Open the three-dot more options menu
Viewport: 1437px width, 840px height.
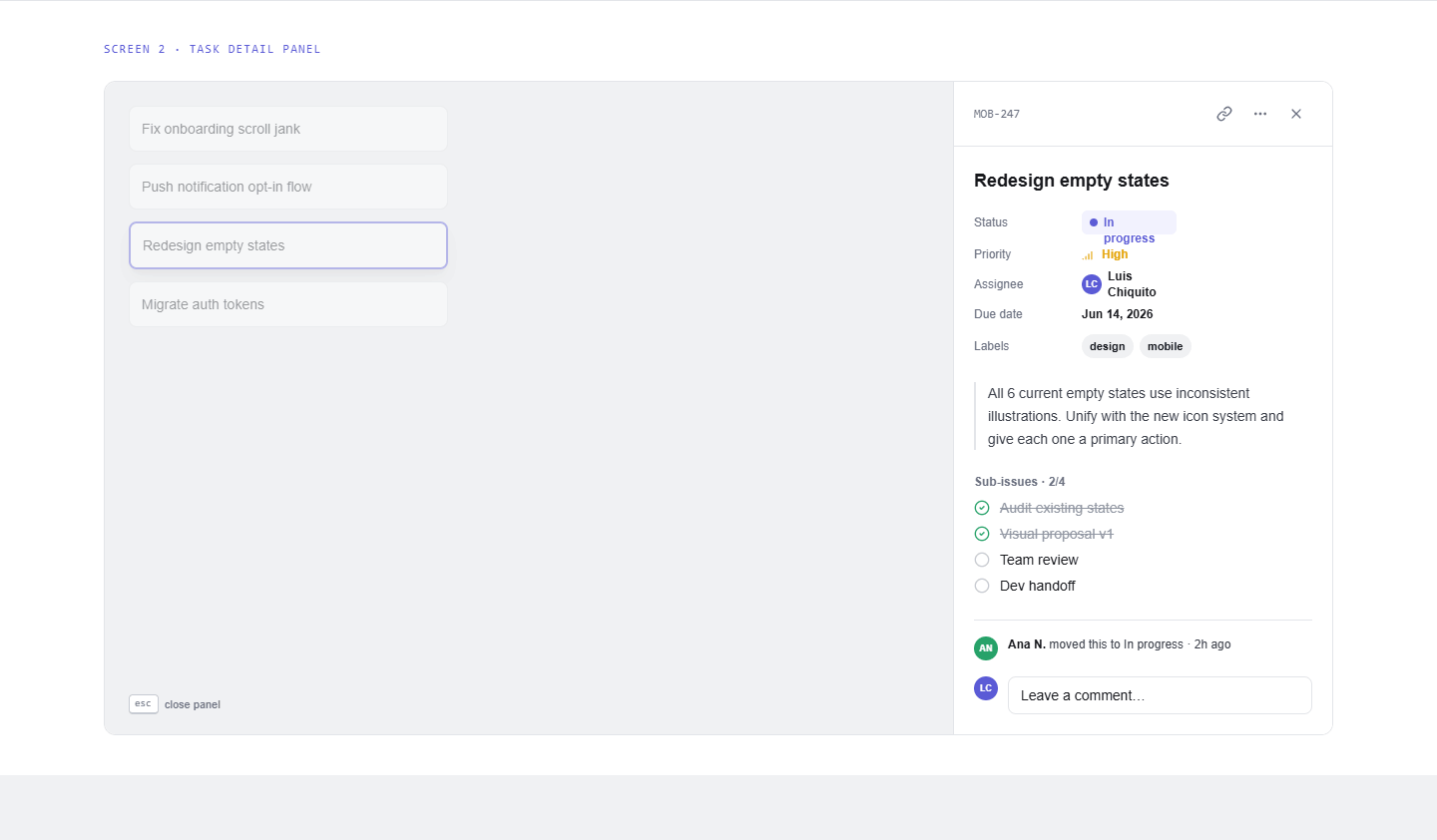1260,114
